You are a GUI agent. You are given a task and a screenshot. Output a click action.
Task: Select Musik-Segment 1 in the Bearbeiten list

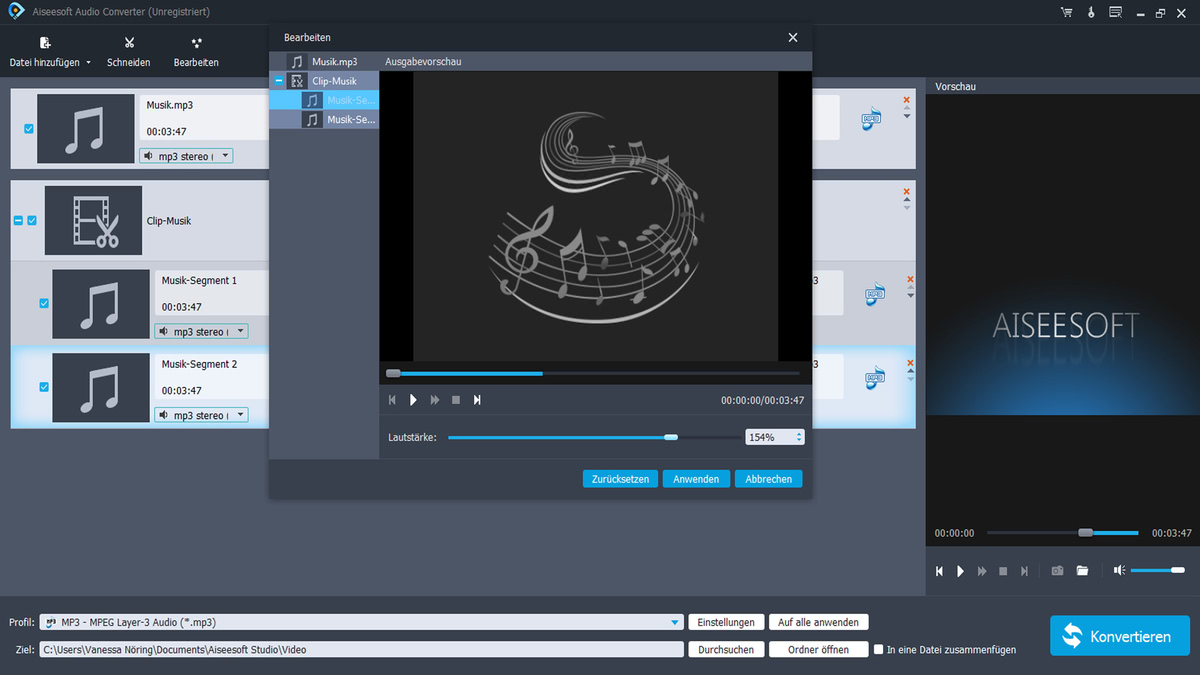point(350,100)
